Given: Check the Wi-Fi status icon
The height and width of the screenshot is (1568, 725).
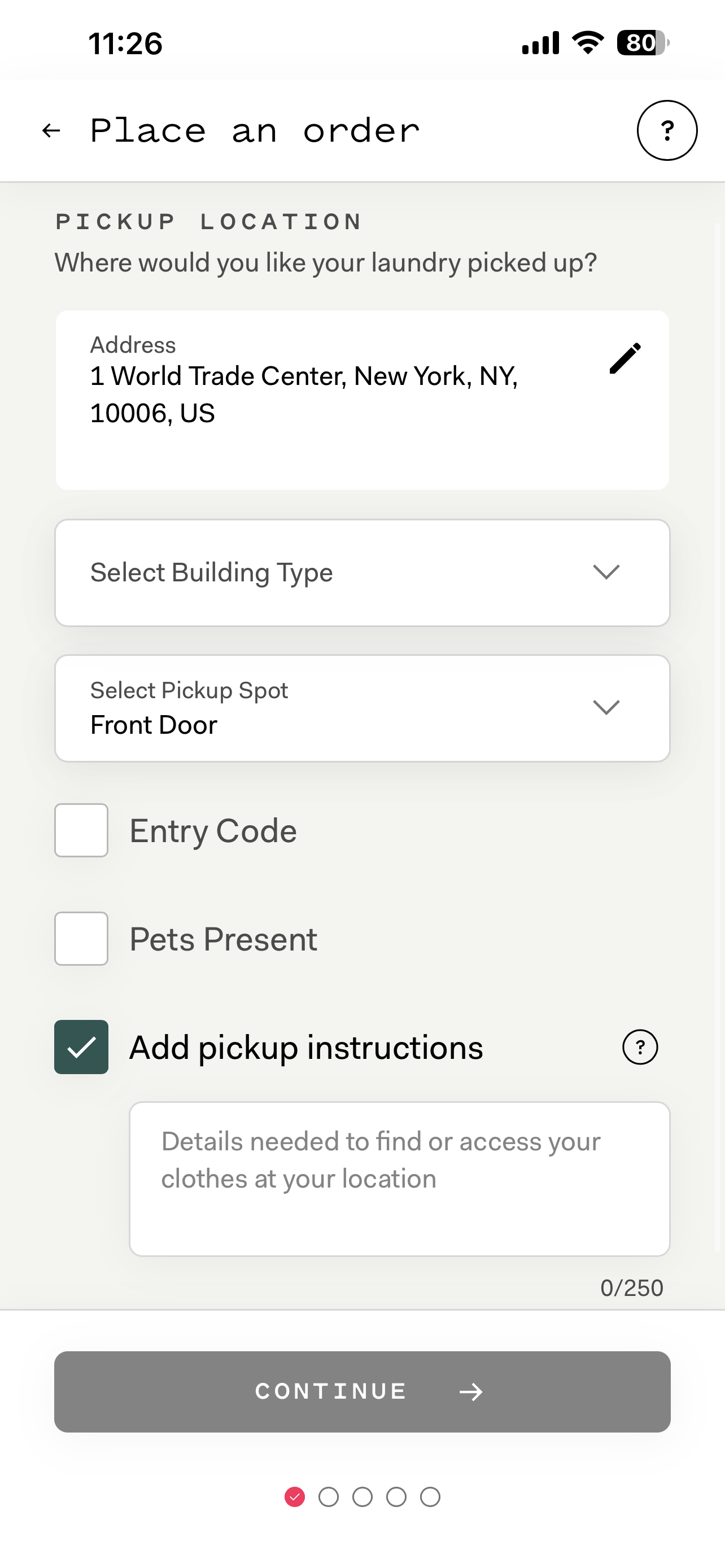Looking at the screenshot, I should pos(587,42).
